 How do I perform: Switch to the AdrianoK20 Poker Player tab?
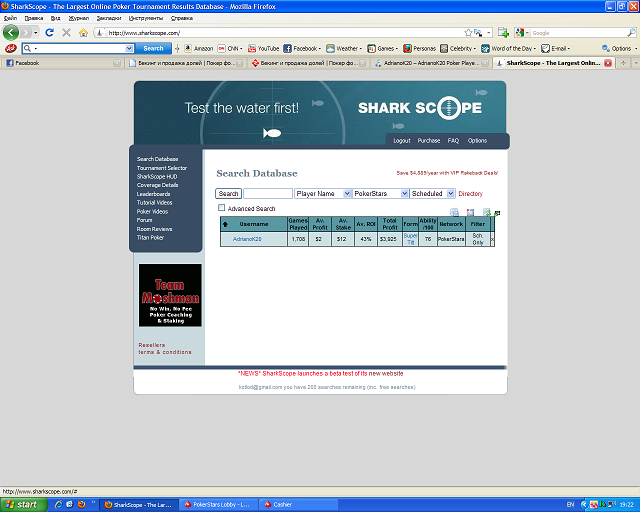tap(431, 63)
